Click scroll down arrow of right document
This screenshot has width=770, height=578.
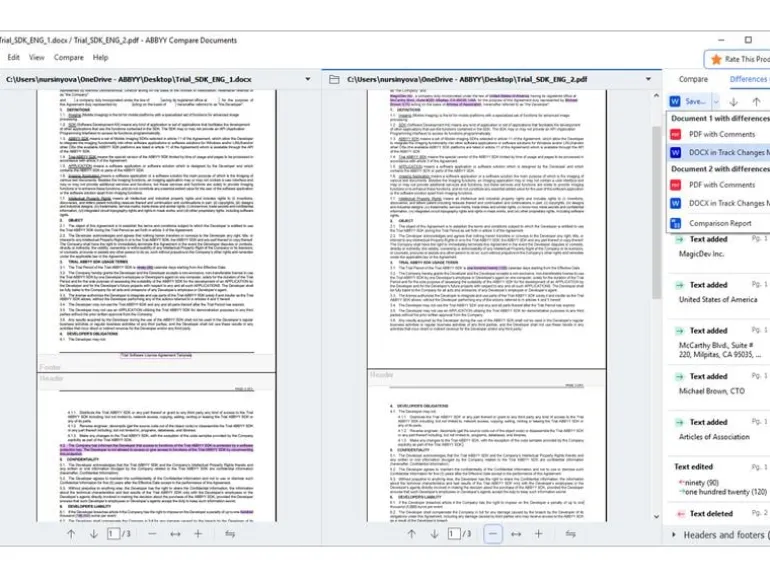(657, 517)
